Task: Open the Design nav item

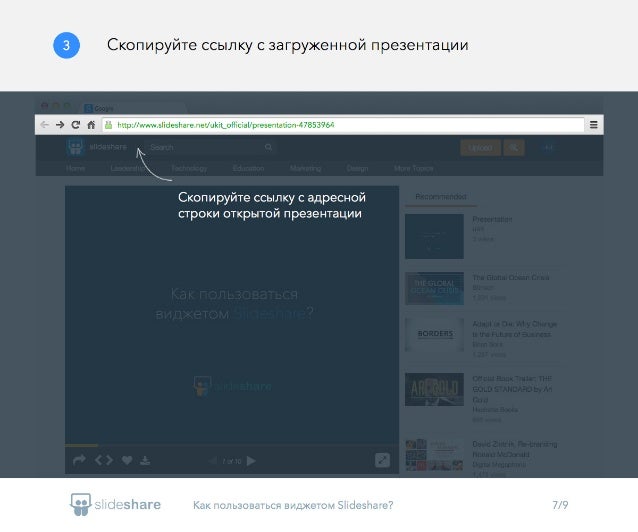Action: tap(357, 168)
